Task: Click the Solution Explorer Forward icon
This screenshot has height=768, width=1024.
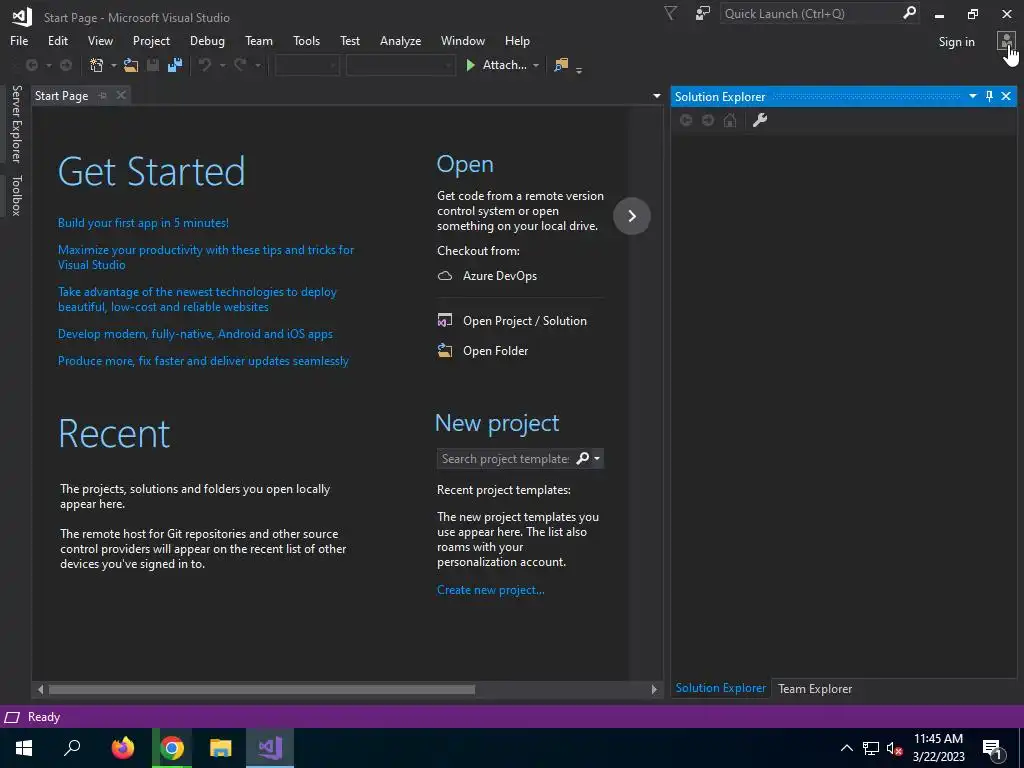Action: coord(708,120)
